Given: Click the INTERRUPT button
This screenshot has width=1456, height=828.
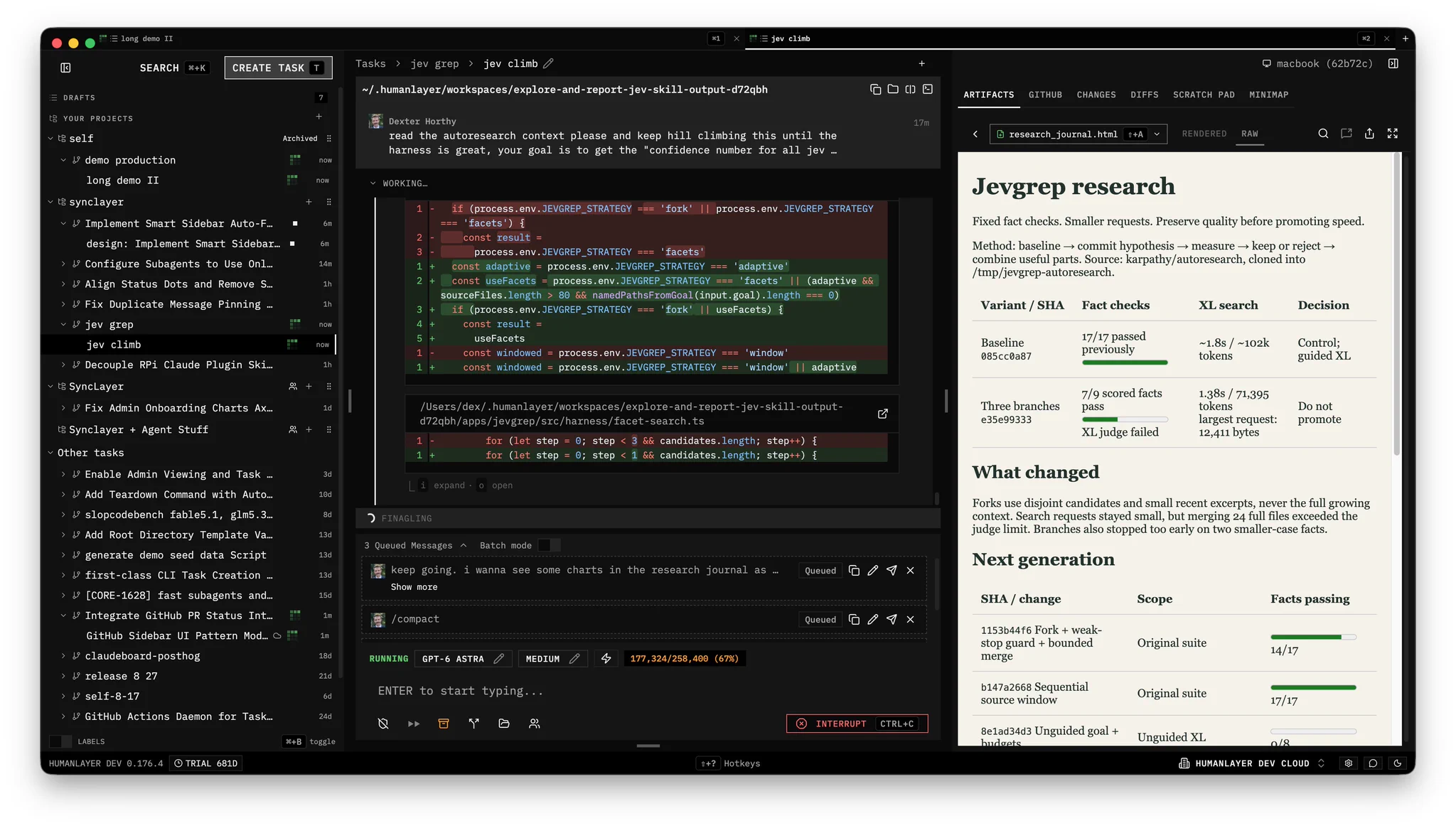Looking at the screenshot, I should click(x=857, y=724).
